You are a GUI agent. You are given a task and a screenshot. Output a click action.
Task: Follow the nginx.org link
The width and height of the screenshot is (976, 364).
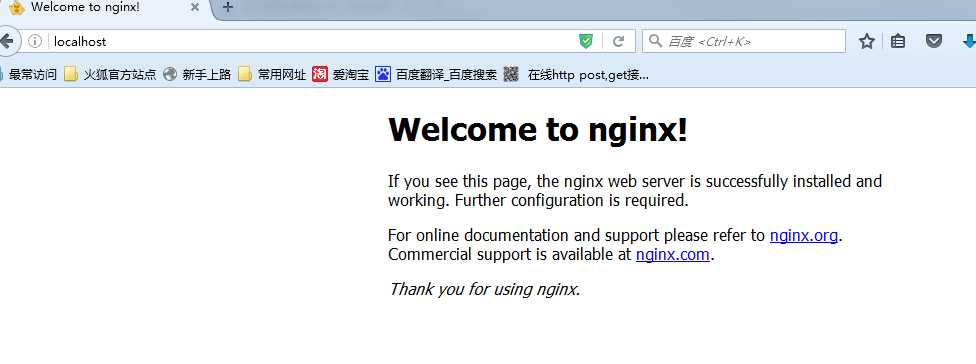(804, 236)
